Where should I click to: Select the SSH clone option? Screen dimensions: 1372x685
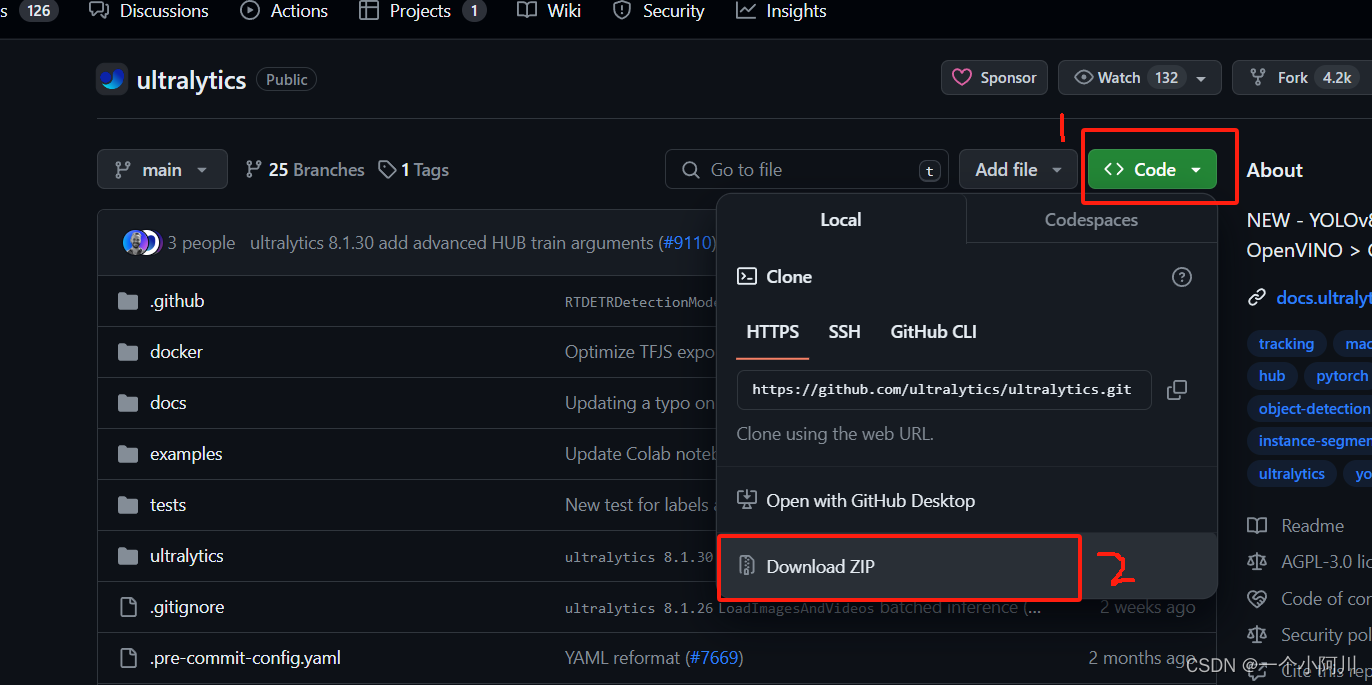(x=844, y=331)
